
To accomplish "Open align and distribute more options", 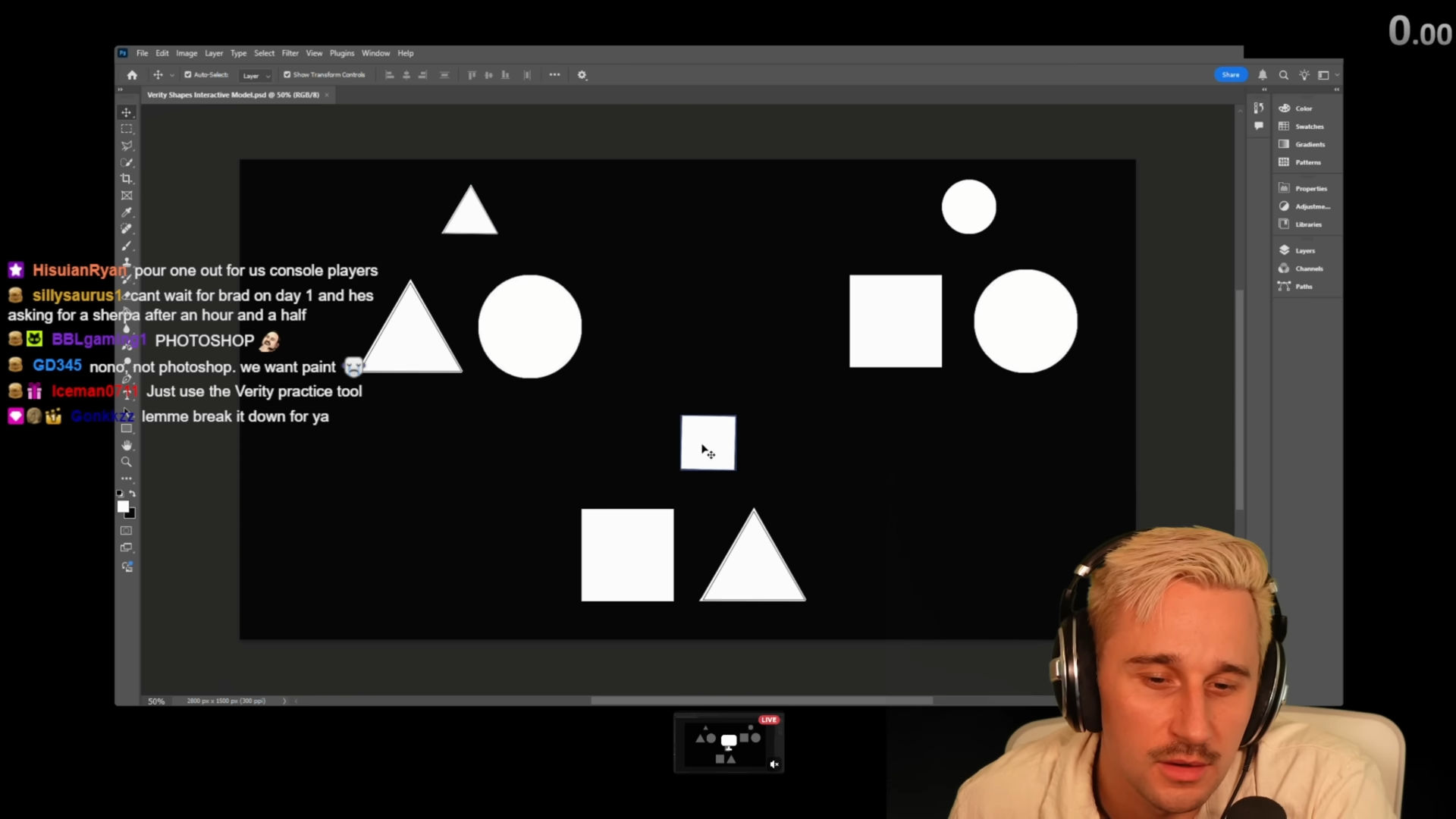I will point(554,75).
